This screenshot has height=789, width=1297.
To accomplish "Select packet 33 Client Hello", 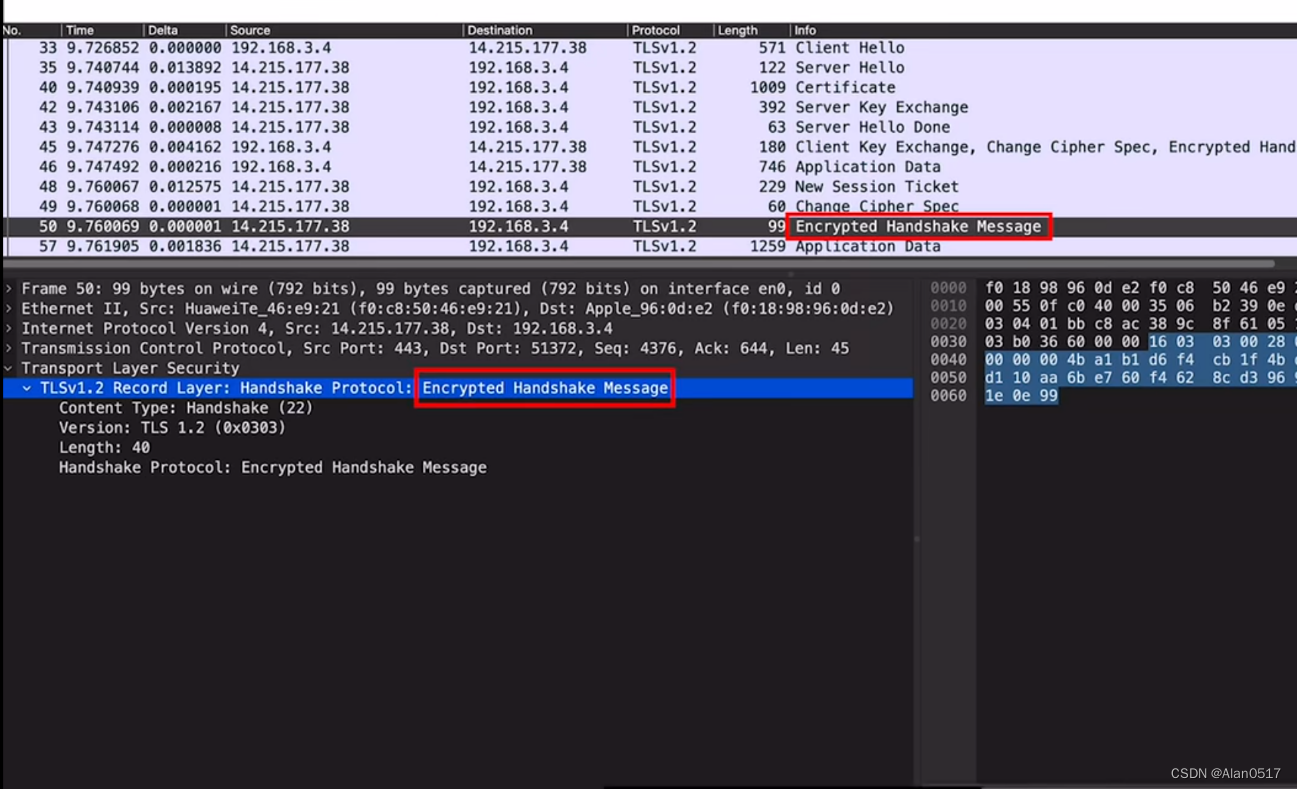I will (648, 48).
